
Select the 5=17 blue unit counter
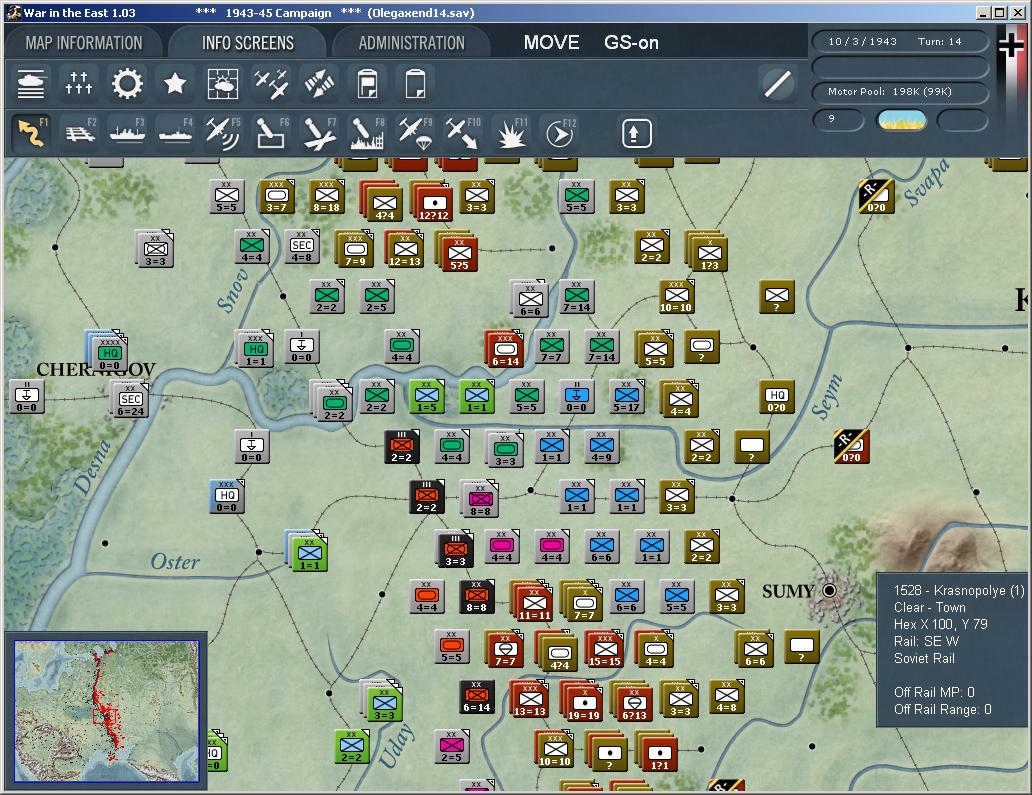pyautogui.click(x=627, y=397)
